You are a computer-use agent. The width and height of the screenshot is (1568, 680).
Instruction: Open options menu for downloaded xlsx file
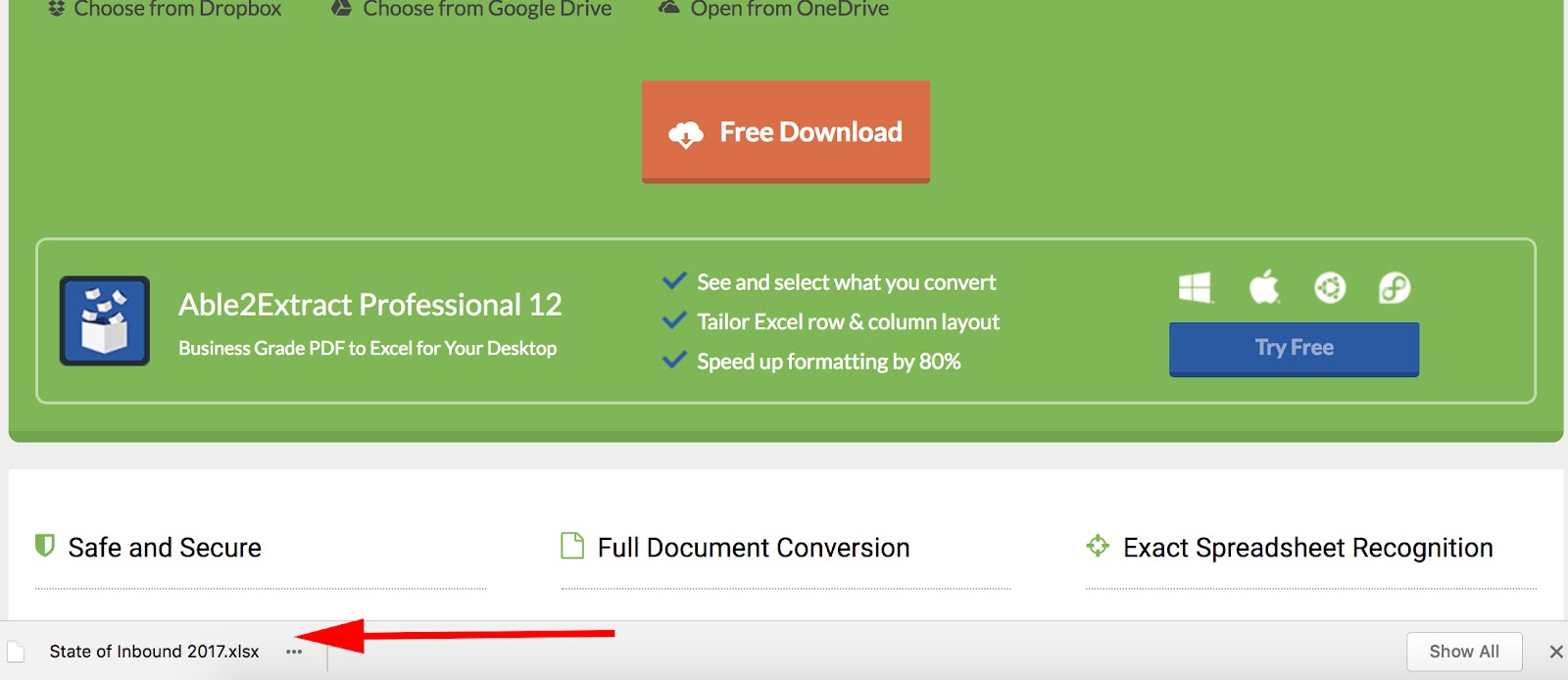pos(294,652)
